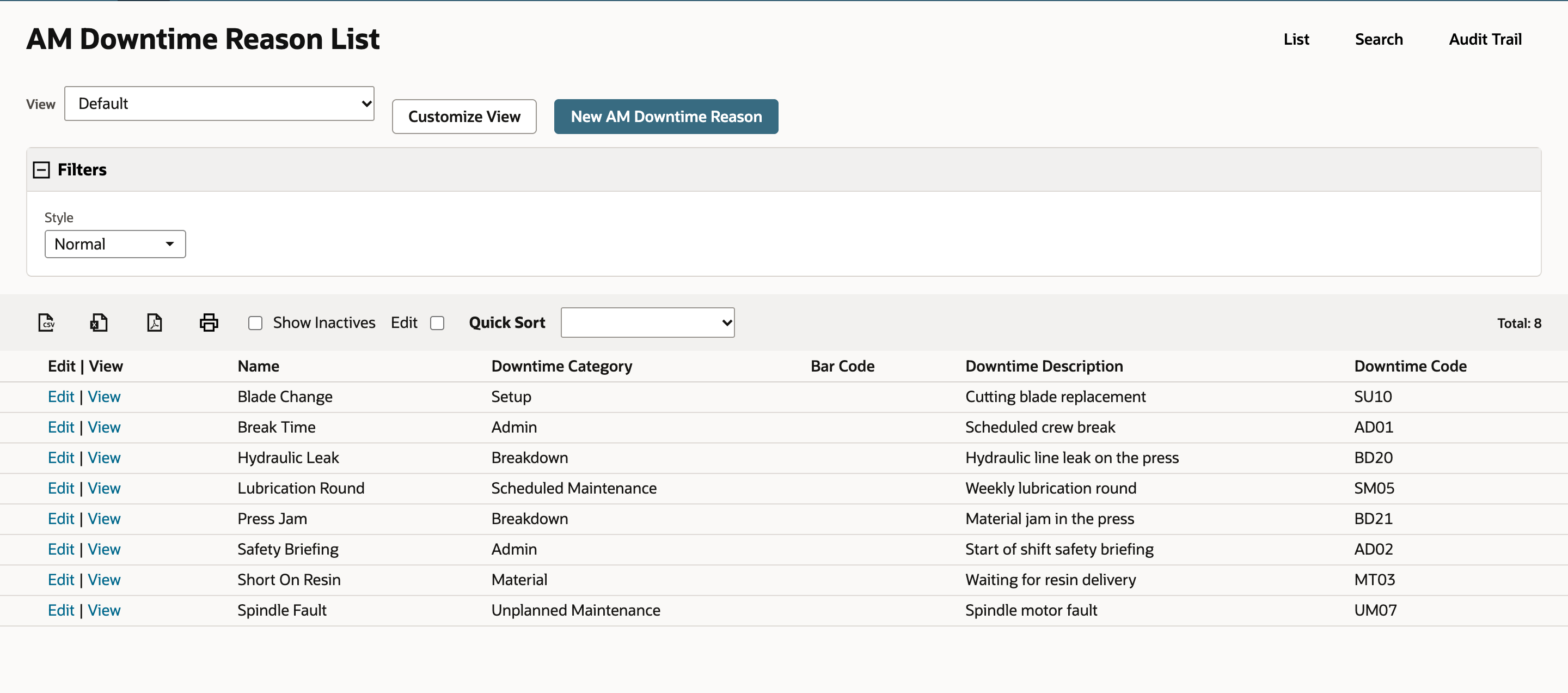Export list to Excel spreadsheet
1568x693 pixels.
point(99,322)
